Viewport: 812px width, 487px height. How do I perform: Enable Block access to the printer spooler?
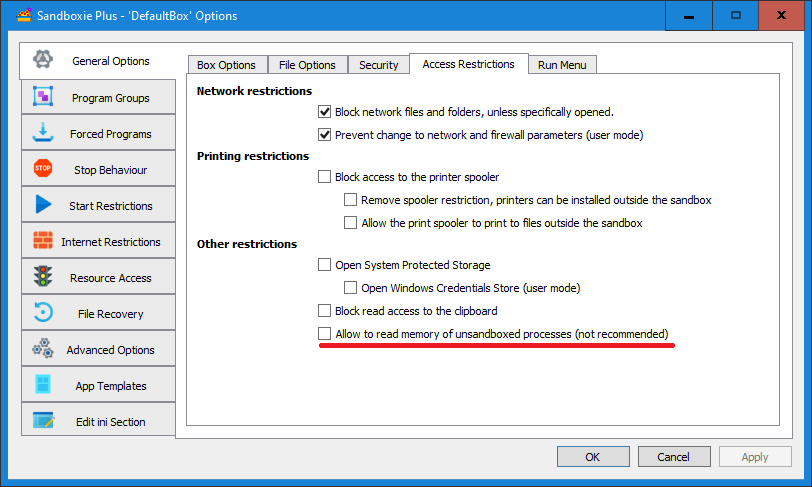pos(324,177)
